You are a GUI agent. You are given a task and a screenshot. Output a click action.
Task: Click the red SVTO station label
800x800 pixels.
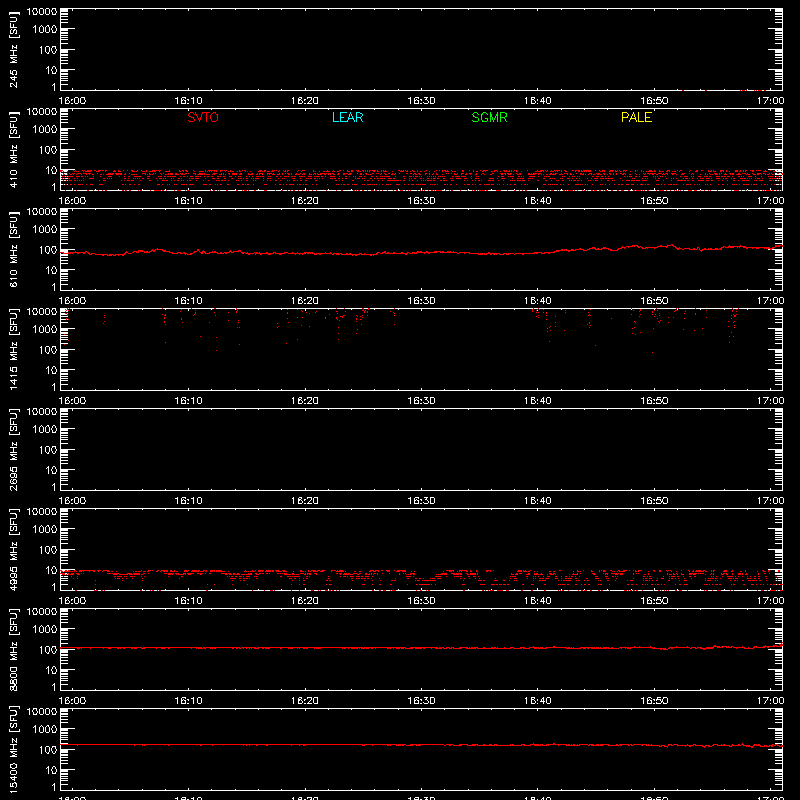point(203,117)
